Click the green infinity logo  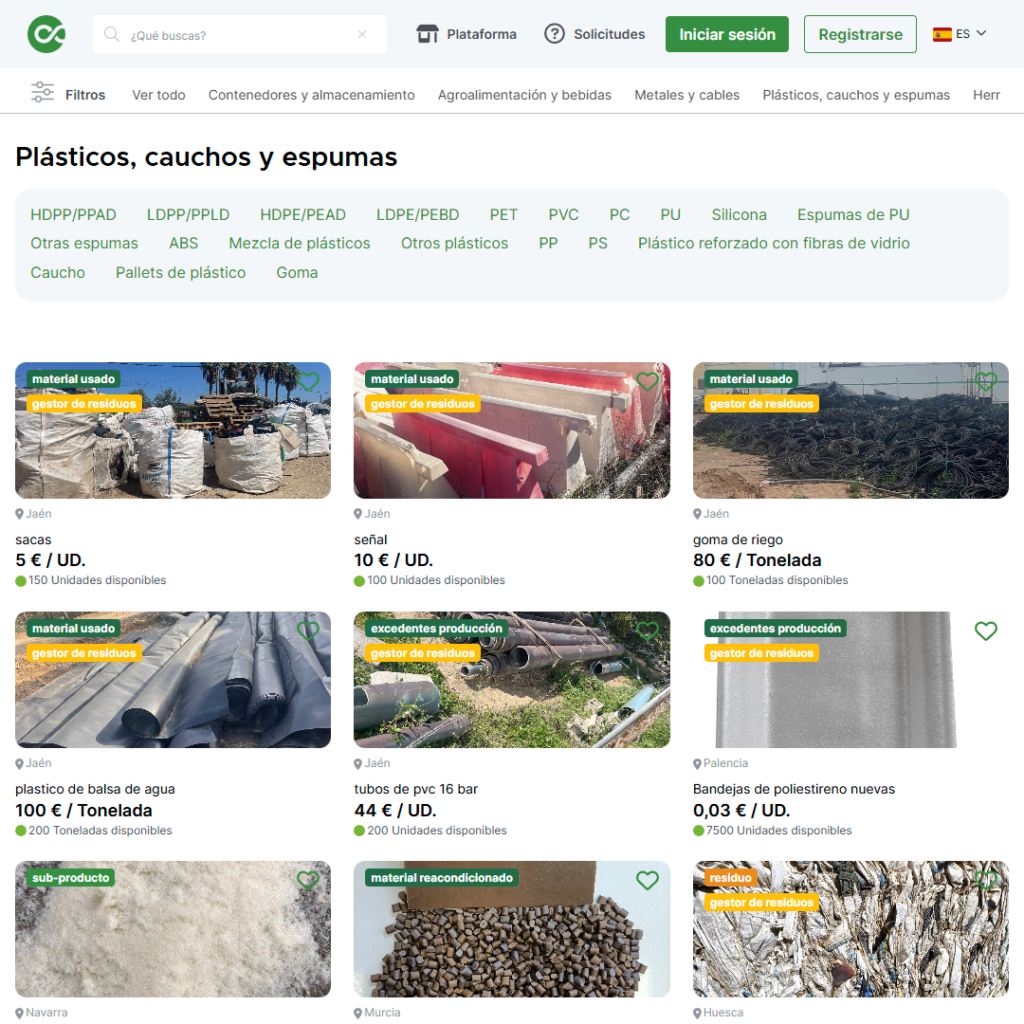pos(46,34)
